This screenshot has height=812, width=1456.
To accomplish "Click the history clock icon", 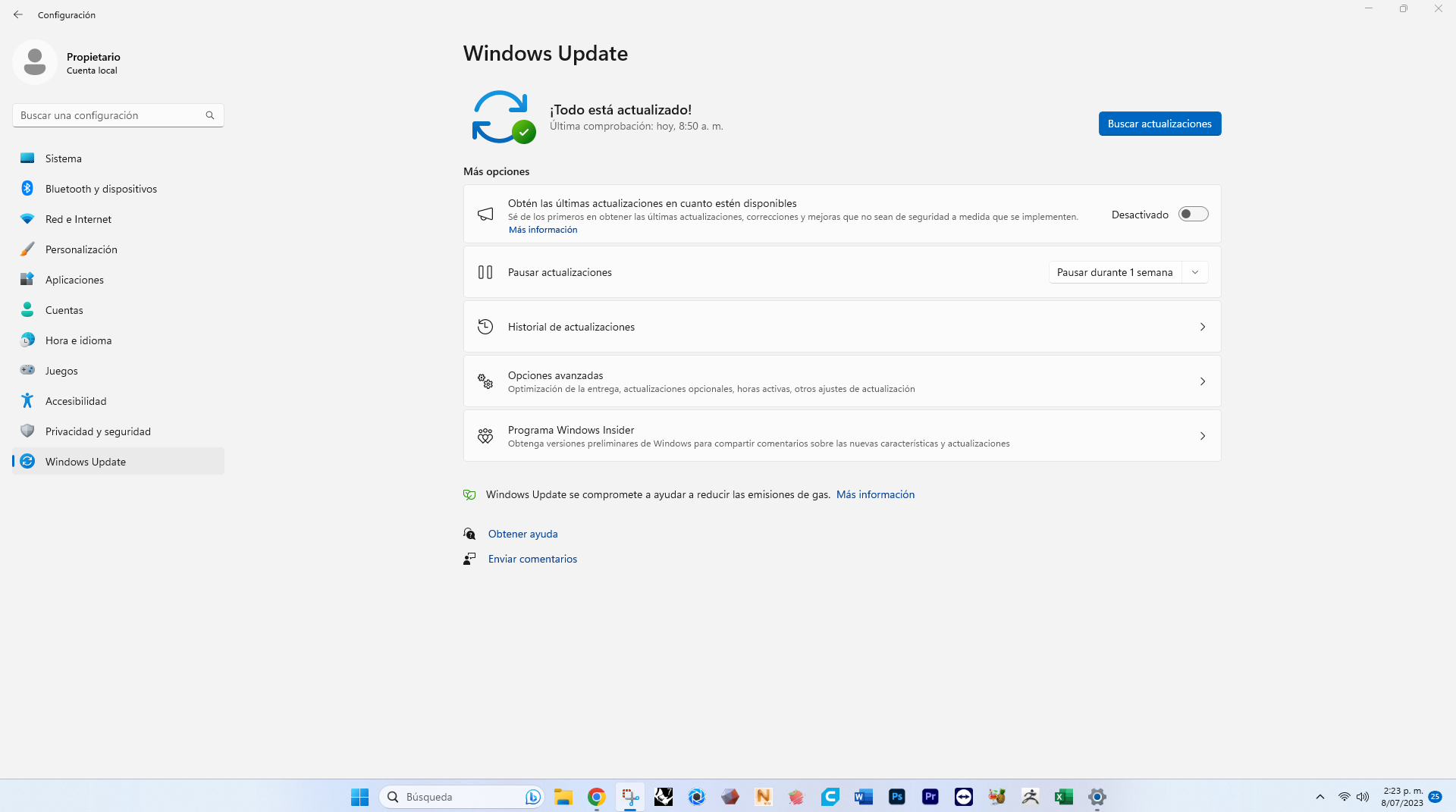I will pyautogui.click(x=485, y=327).
